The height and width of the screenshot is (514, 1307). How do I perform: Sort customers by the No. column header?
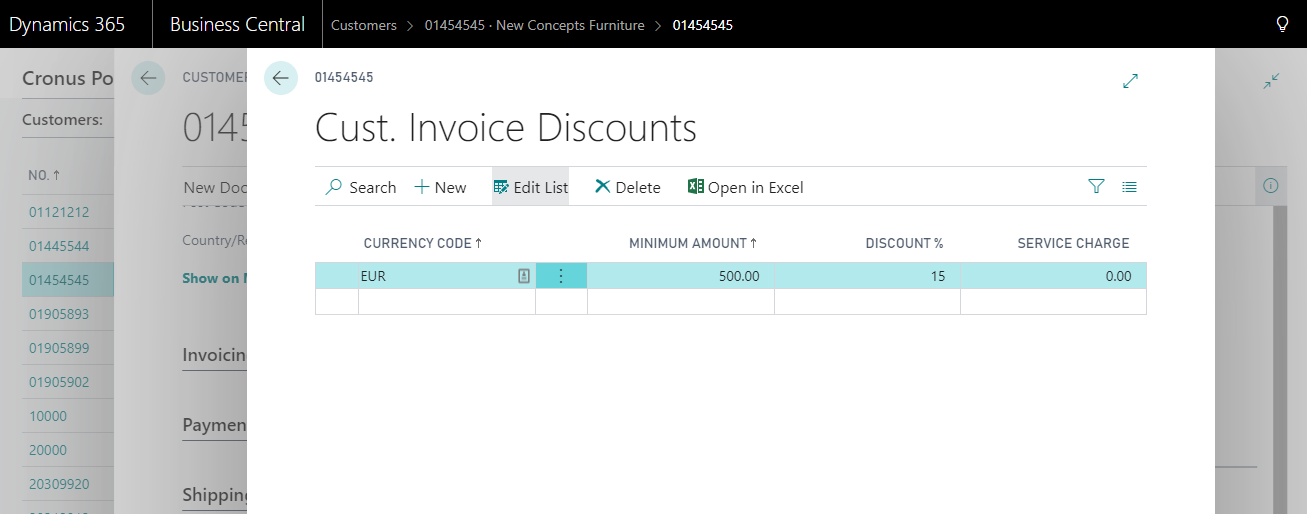pyautogui.click(x=45, y=175)
